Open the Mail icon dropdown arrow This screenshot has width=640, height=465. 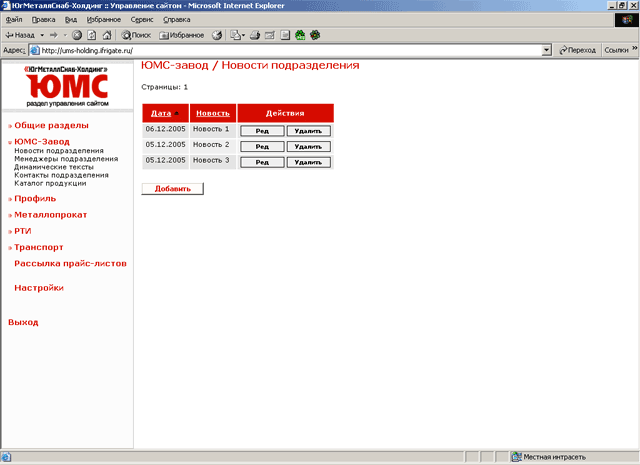pos(243,36)
